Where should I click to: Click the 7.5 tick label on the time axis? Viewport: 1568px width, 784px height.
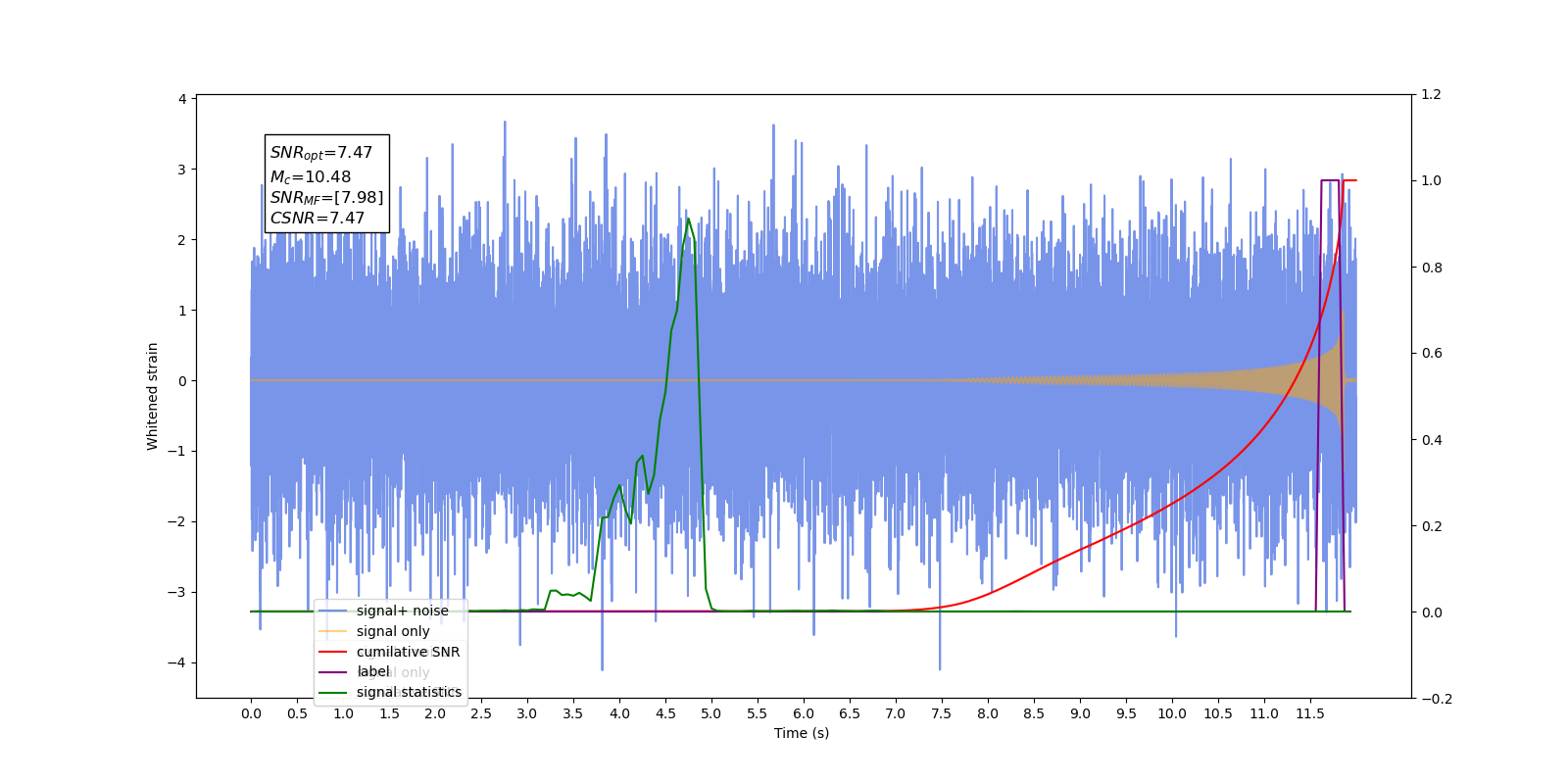pos(942,713)
